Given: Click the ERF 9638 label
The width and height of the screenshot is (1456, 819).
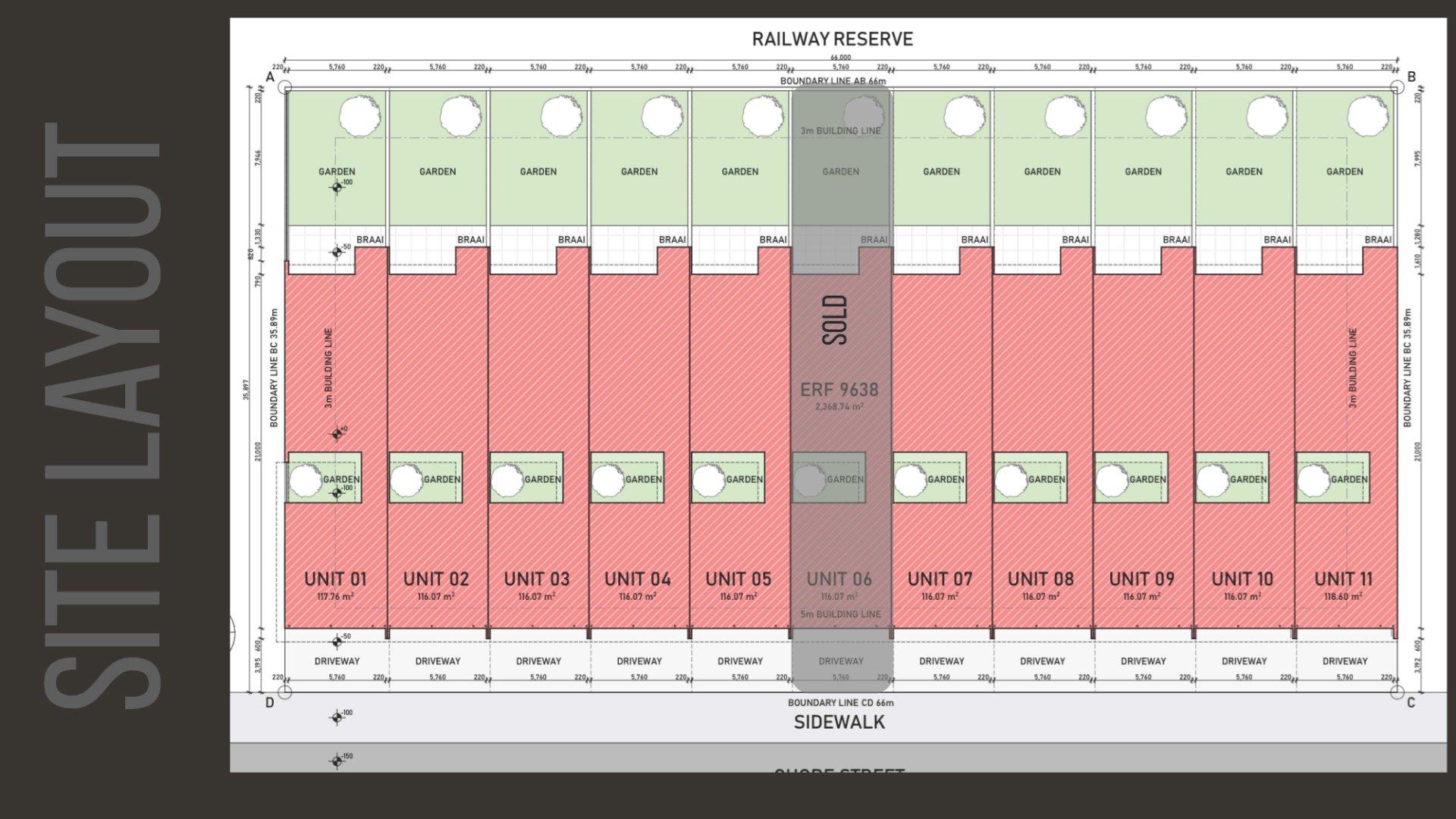Looking at the screenshot, I should coord(839,390).
